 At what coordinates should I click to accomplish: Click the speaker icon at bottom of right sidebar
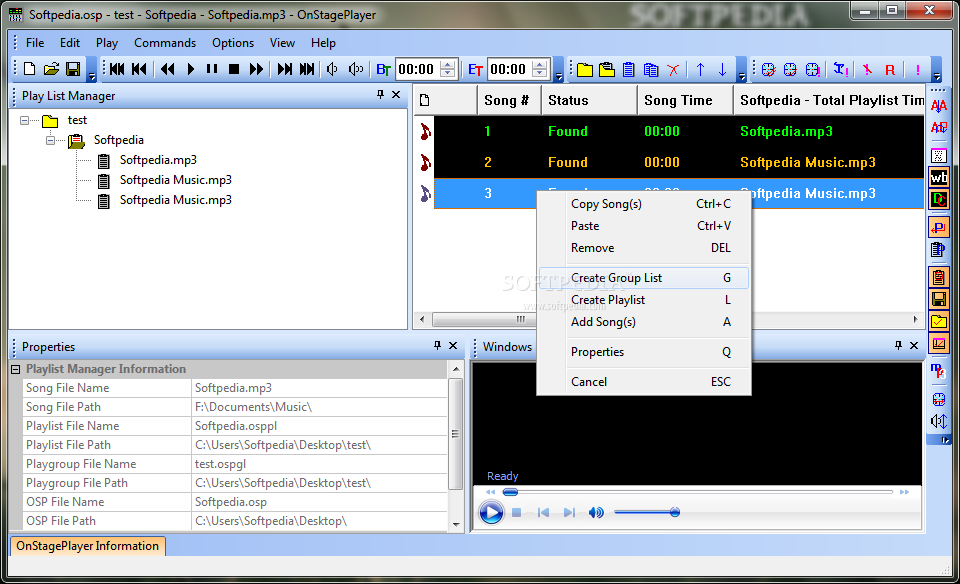939,421
